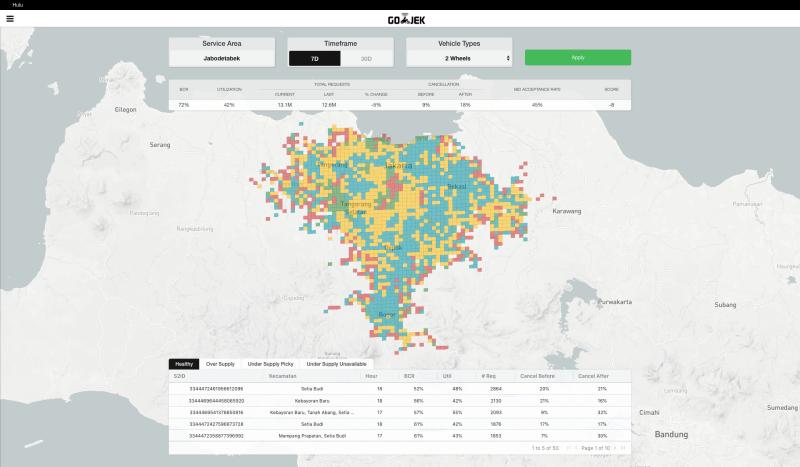Screen dimensions: 800x467
Task: Click the 72% BCR summary value
Action: 184,105
